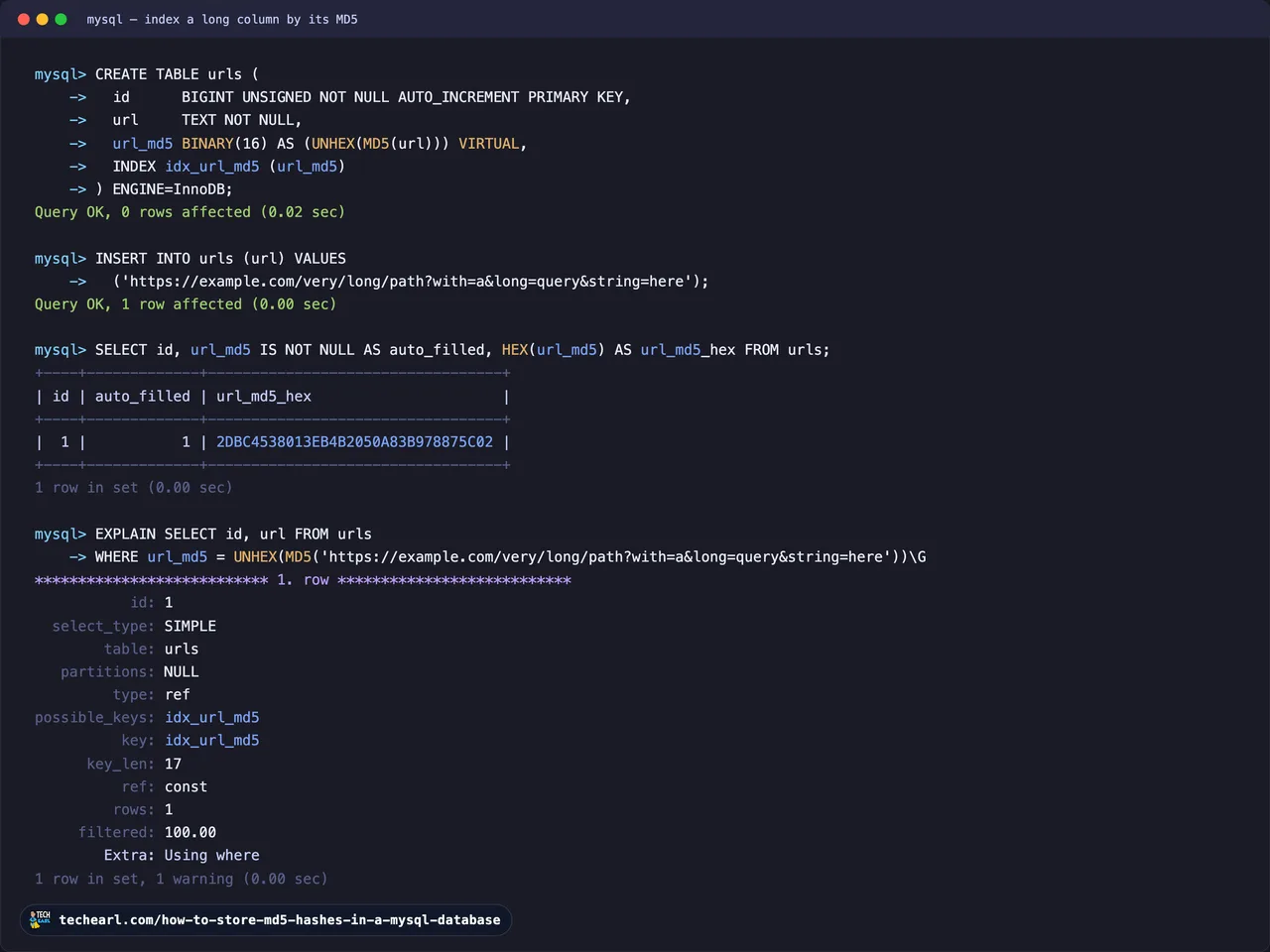1270x952 pixels.
Task: Click the 'key_len: 17' row
Action: point(134,765)
